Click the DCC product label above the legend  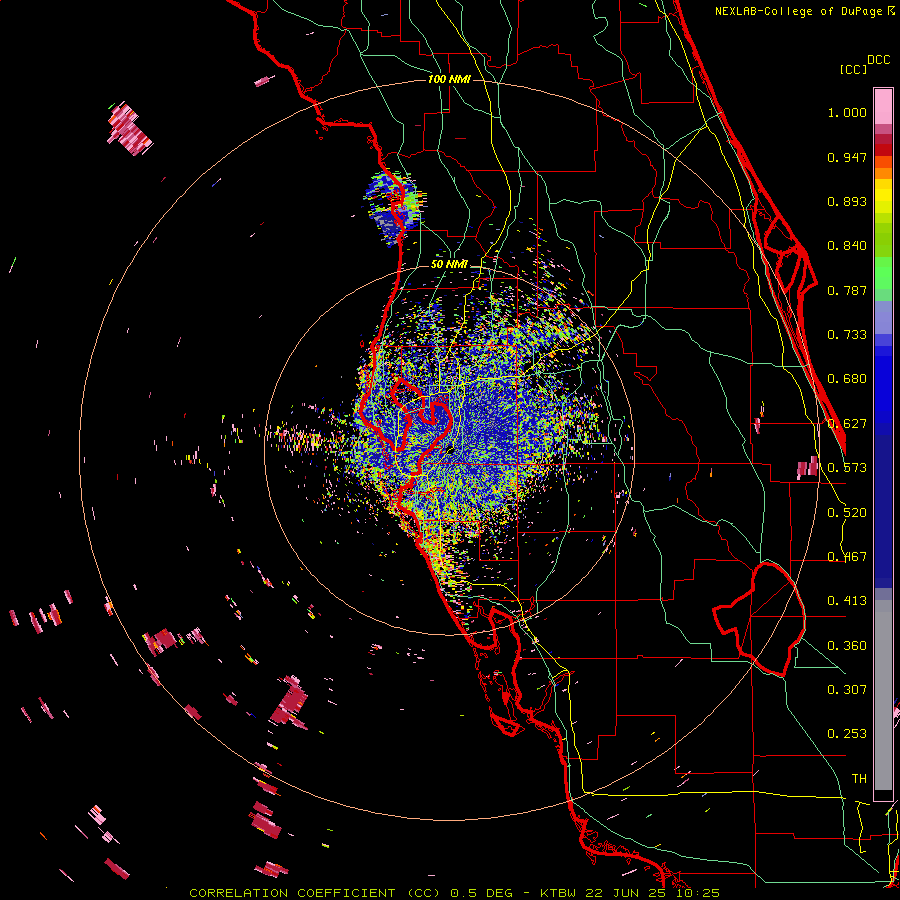coord(879,60)
